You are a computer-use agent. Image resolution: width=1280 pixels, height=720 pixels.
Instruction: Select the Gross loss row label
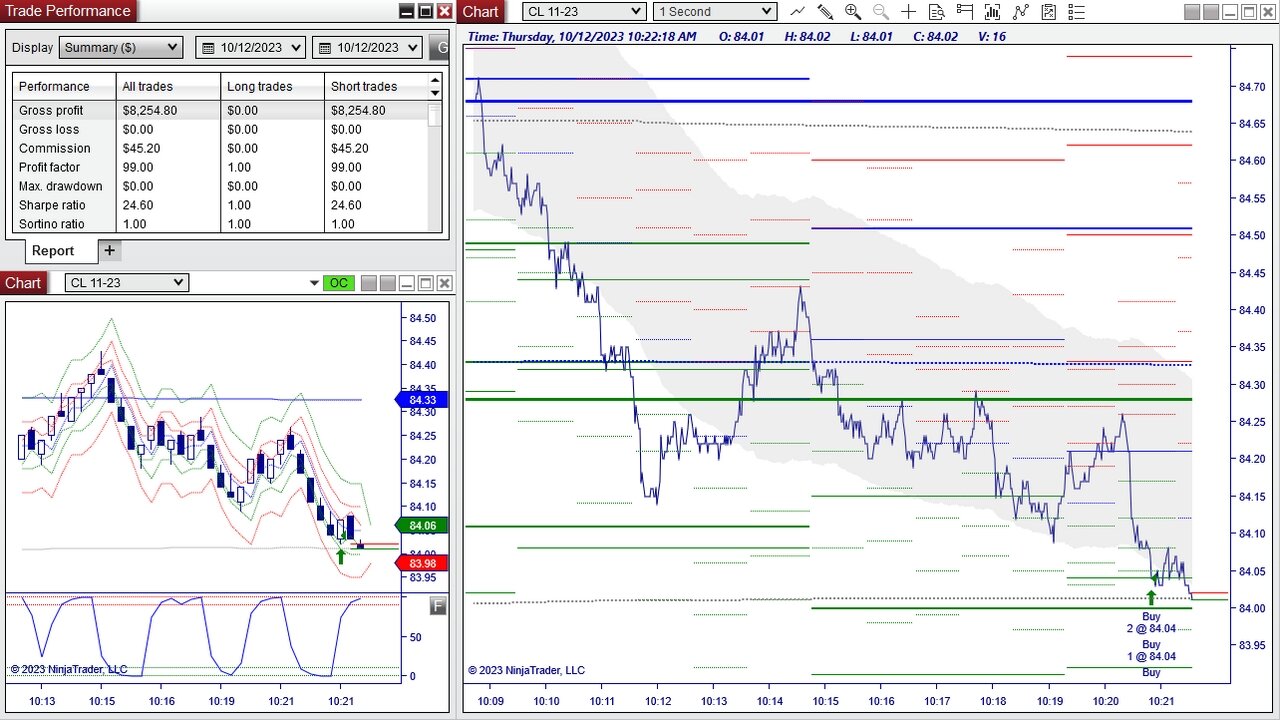pyautogui.click(x=48, y=129)
